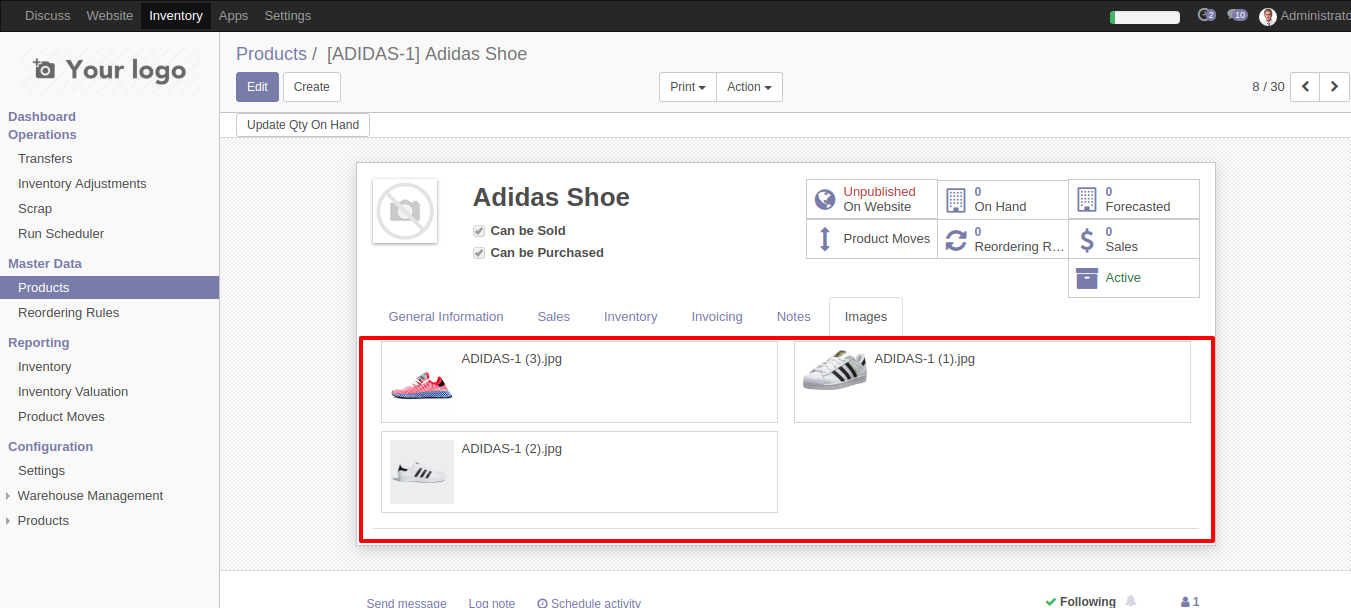Open Inventory Adjustments in the sidebar

coord(82,184)
